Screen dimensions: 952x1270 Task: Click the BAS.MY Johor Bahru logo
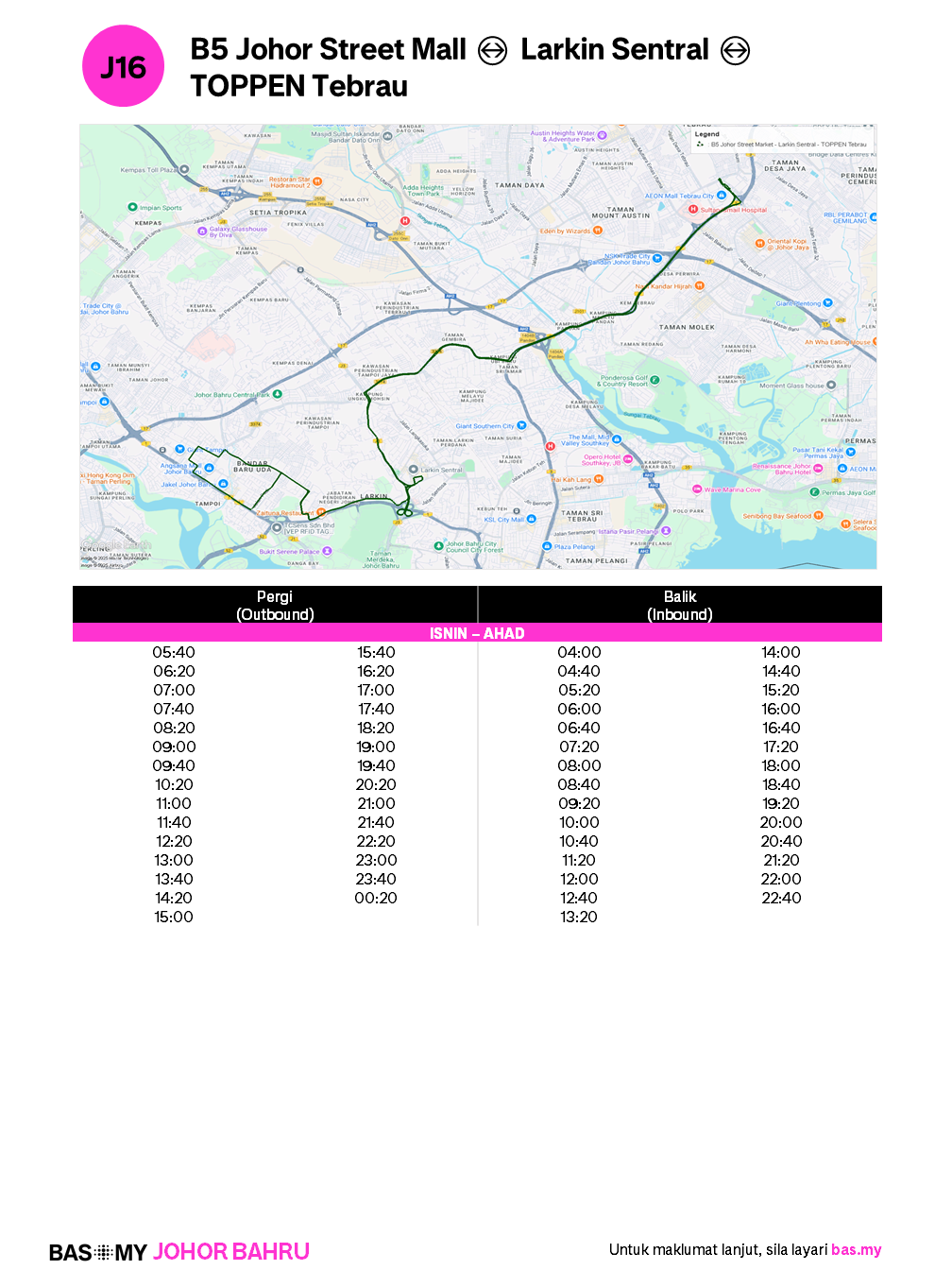pos(179,1251)
